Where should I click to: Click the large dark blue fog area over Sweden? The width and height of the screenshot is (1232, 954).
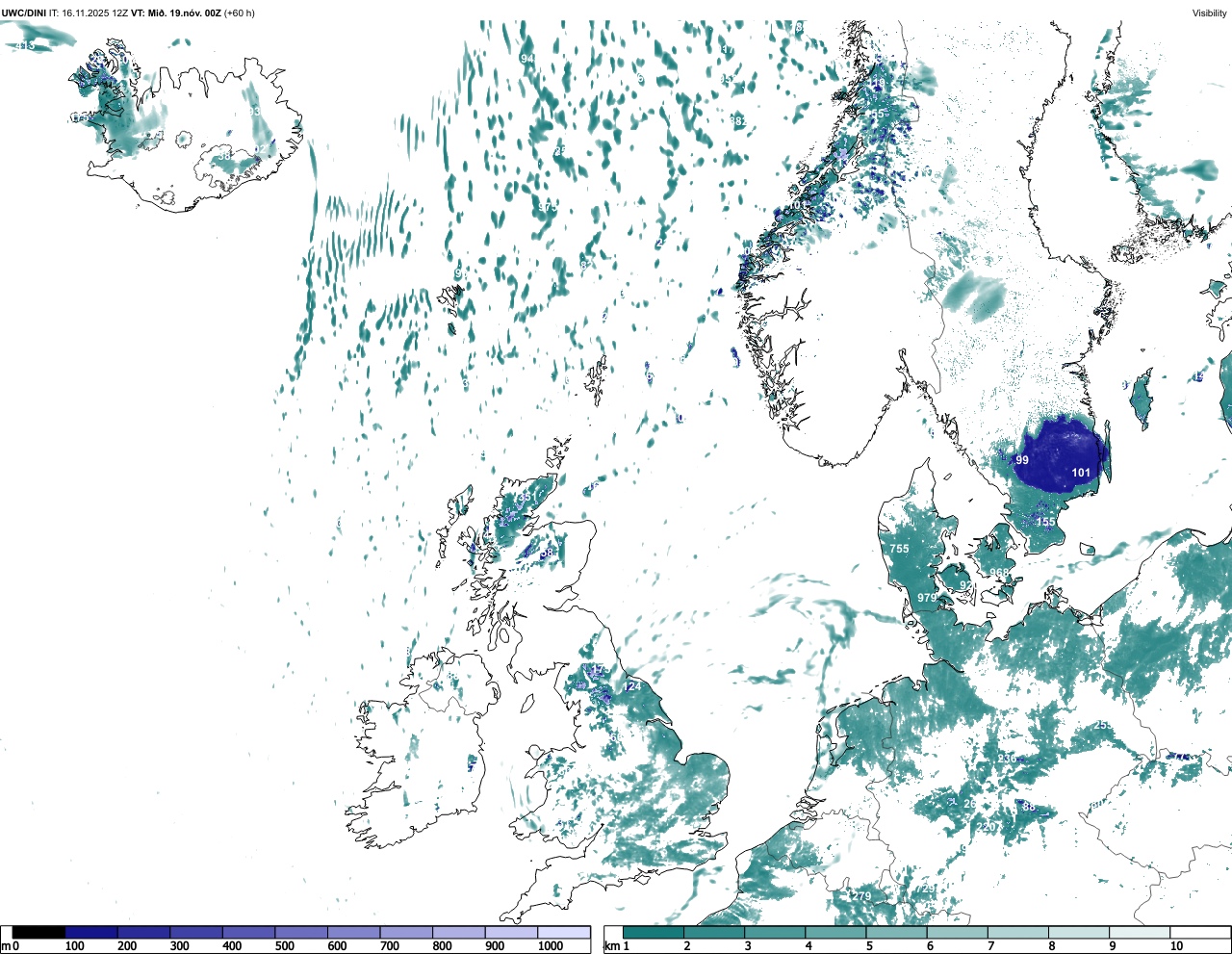[x=1059, y=452]
